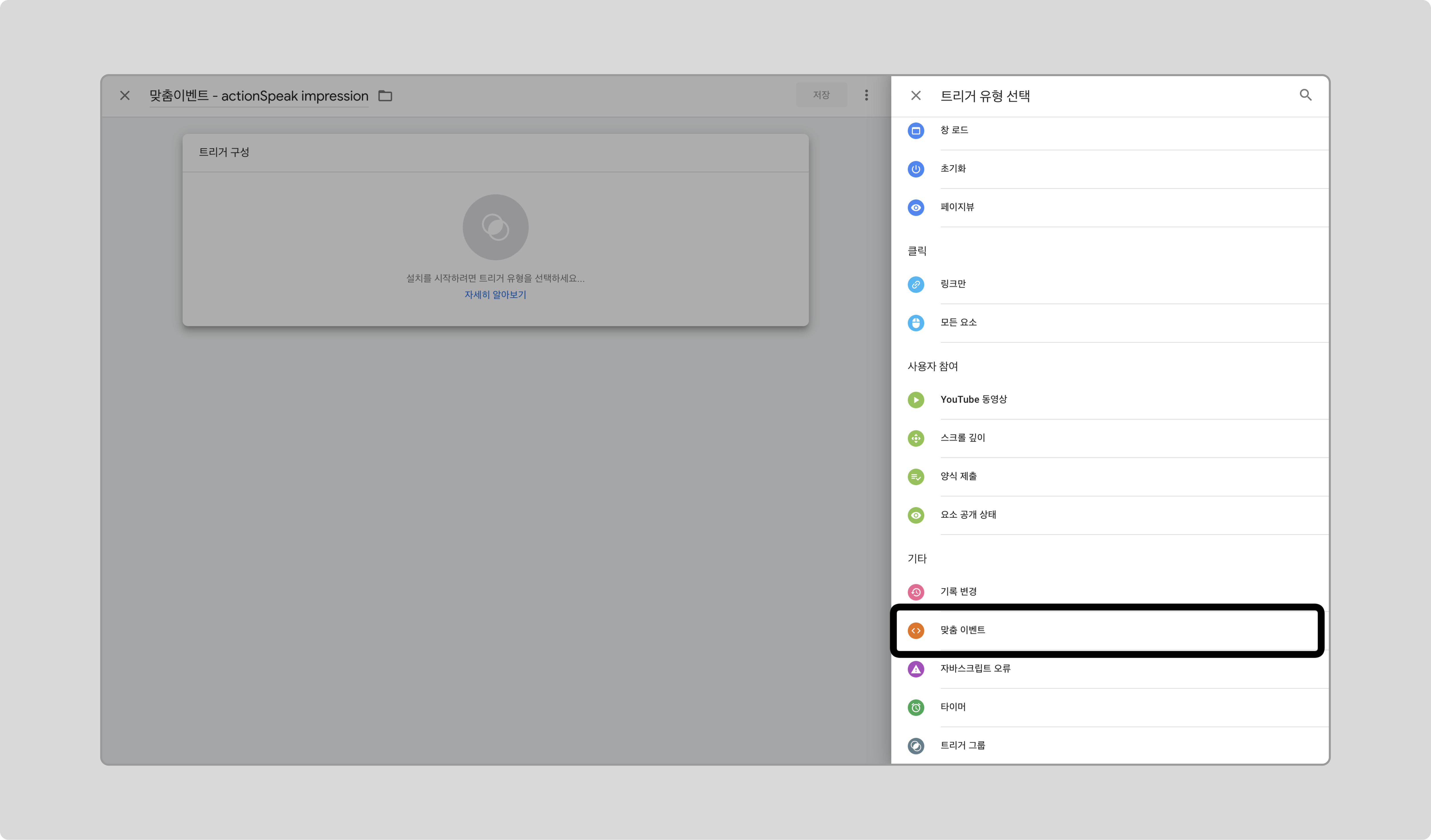Open search in trigger type panel

point(1306,95)
